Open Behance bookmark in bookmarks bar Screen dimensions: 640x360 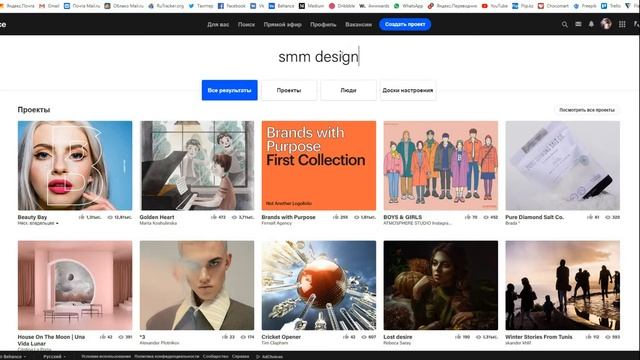[281, 6]
